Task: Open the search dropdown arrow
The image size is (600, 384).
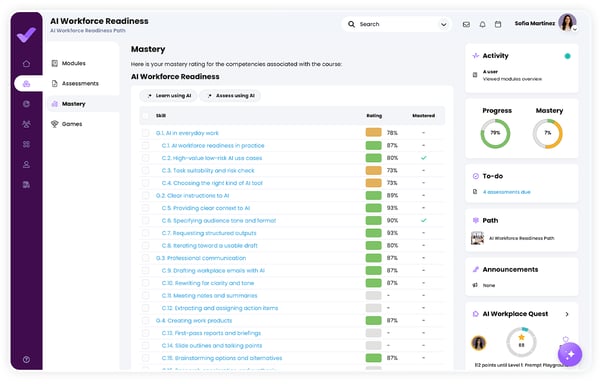Action: coord(443,24)
